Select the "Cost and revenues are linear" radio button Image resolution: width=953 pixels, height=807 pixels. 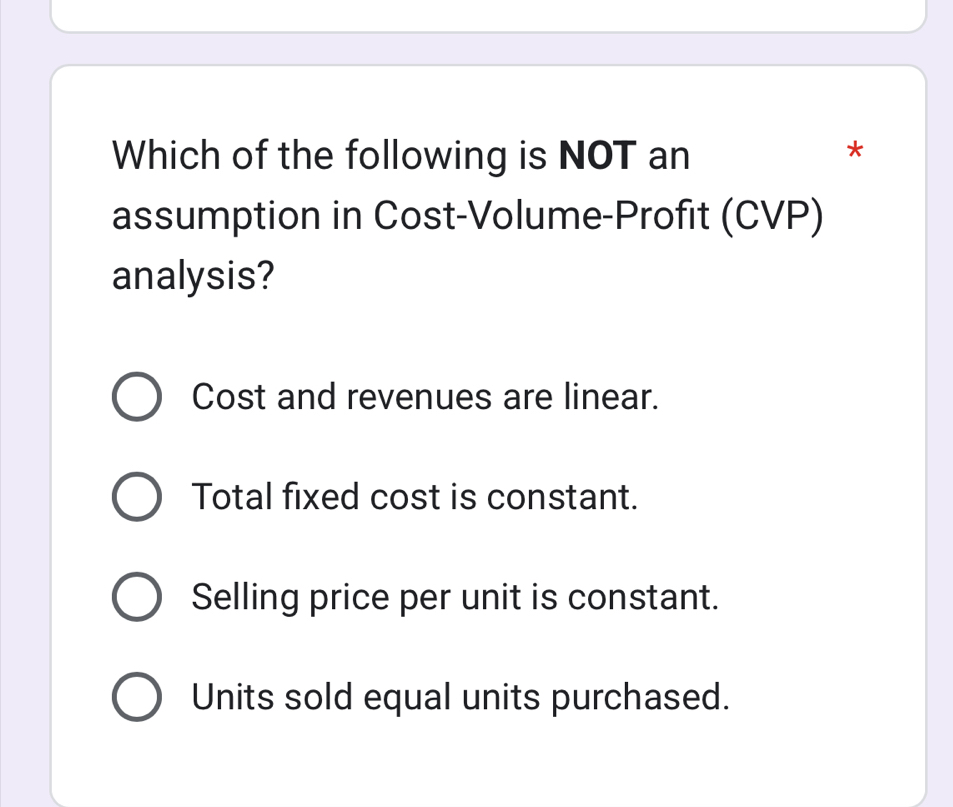pyautogui.click(x=136, y=398)
